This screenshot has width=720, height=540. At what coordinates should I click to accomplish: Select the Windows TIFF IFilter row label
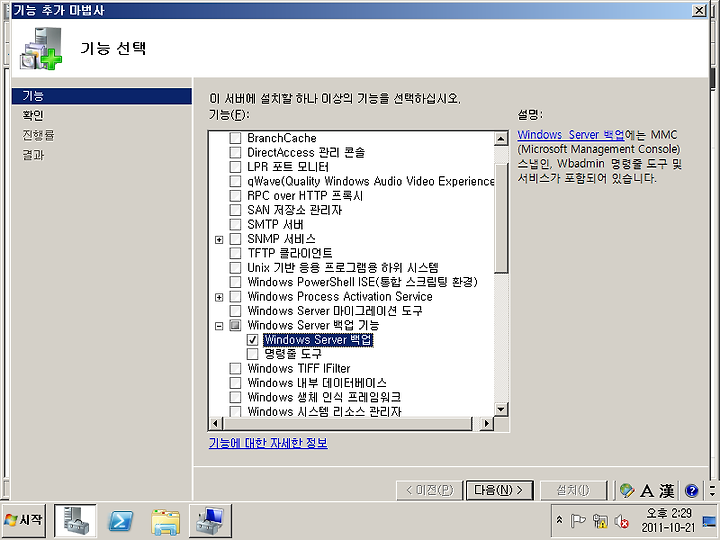tap(299, 368)
